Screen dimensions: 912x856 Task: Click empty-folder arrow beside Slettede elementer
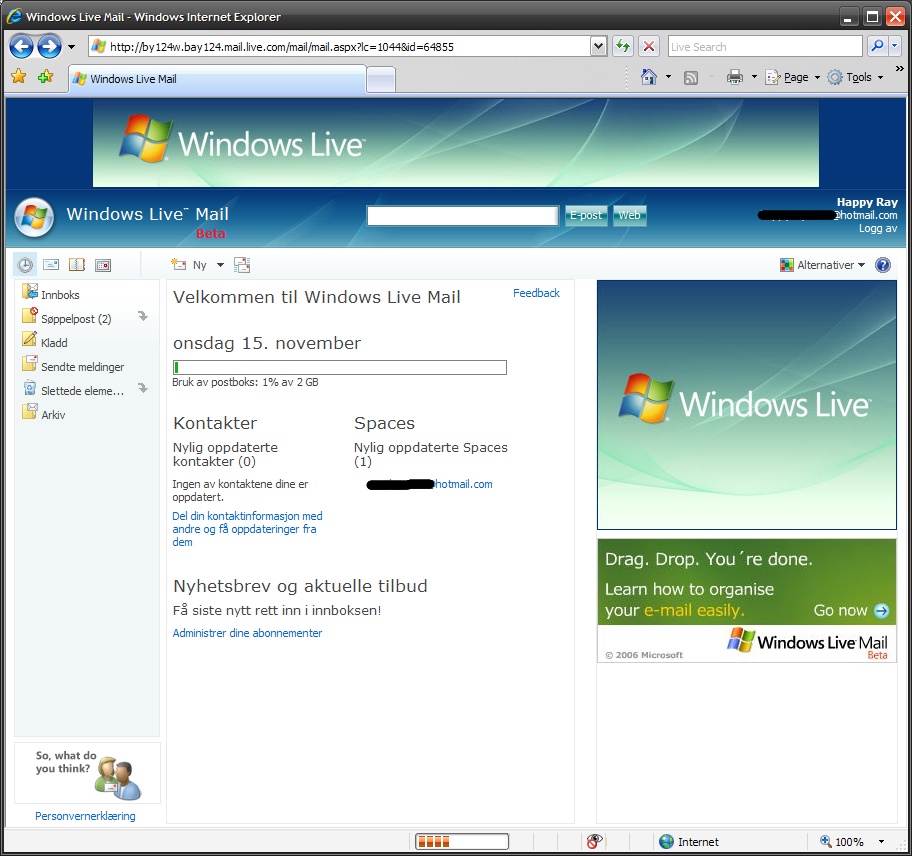(143, 388)
